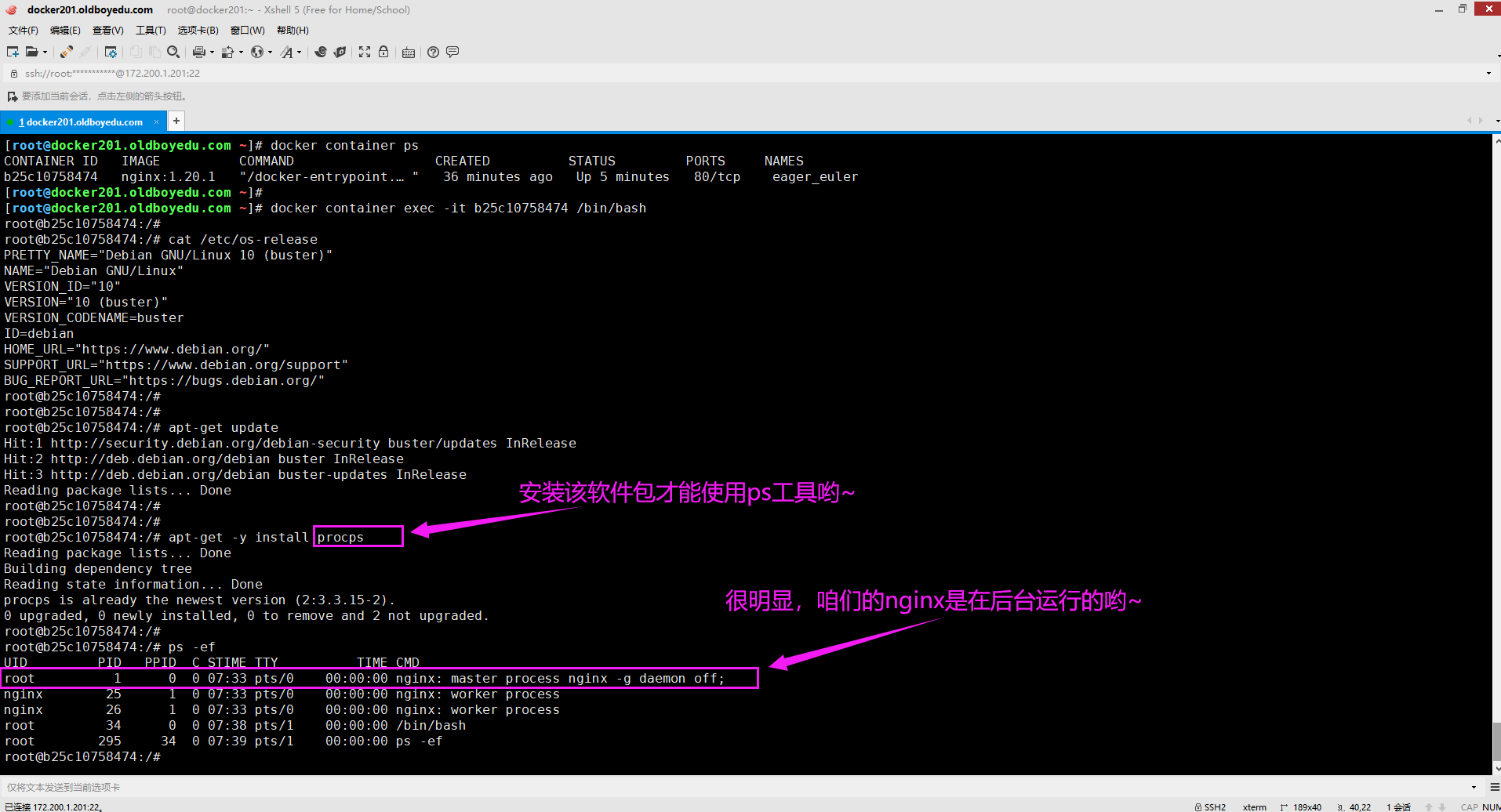1501x812 pixels.
Task: Close the docker201.oldboyedu.com tab
Action: [156, 121]
